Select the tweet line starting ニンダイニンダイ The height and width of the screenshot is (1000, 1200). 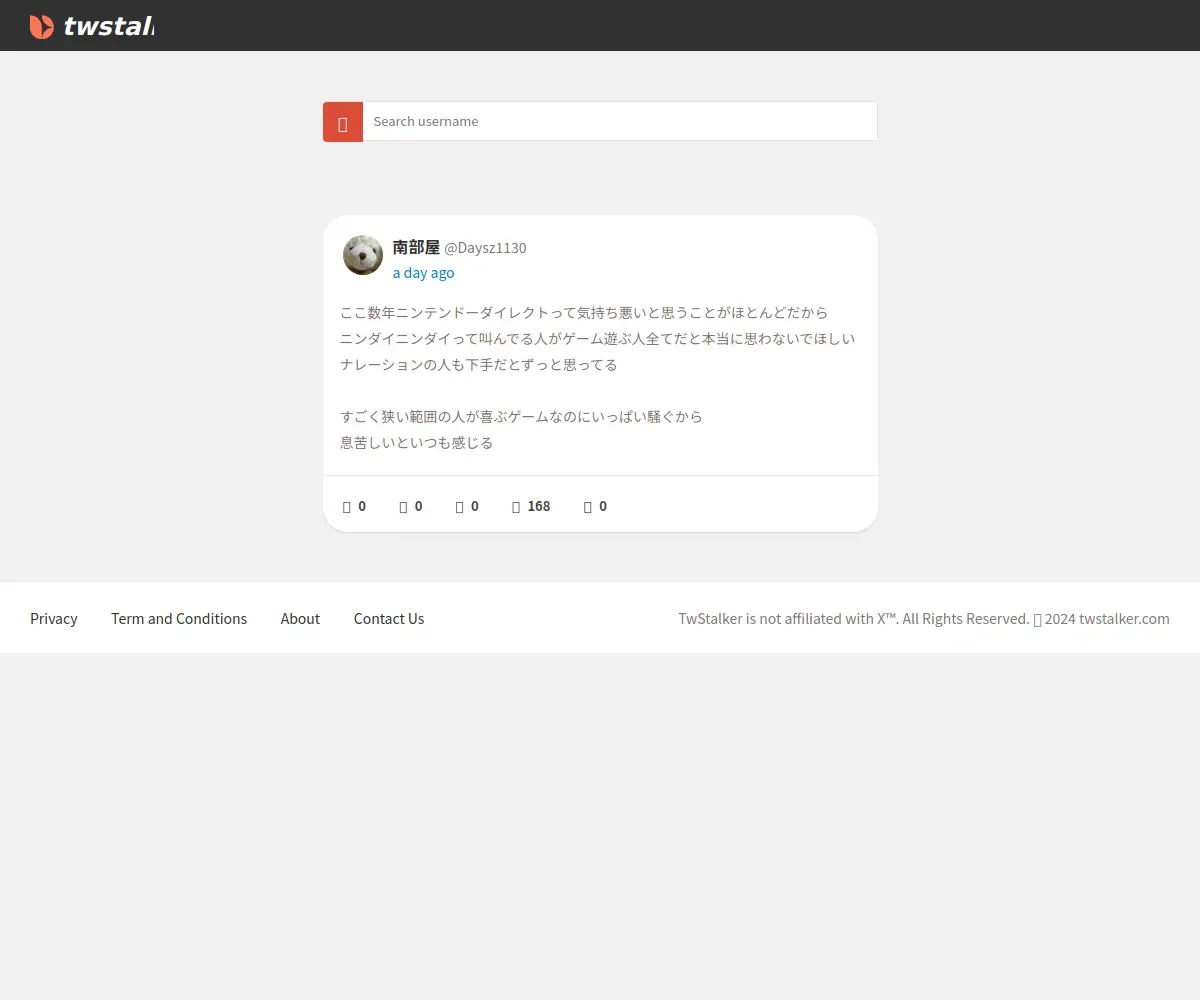pyautogui.click(x=598, y=338)
